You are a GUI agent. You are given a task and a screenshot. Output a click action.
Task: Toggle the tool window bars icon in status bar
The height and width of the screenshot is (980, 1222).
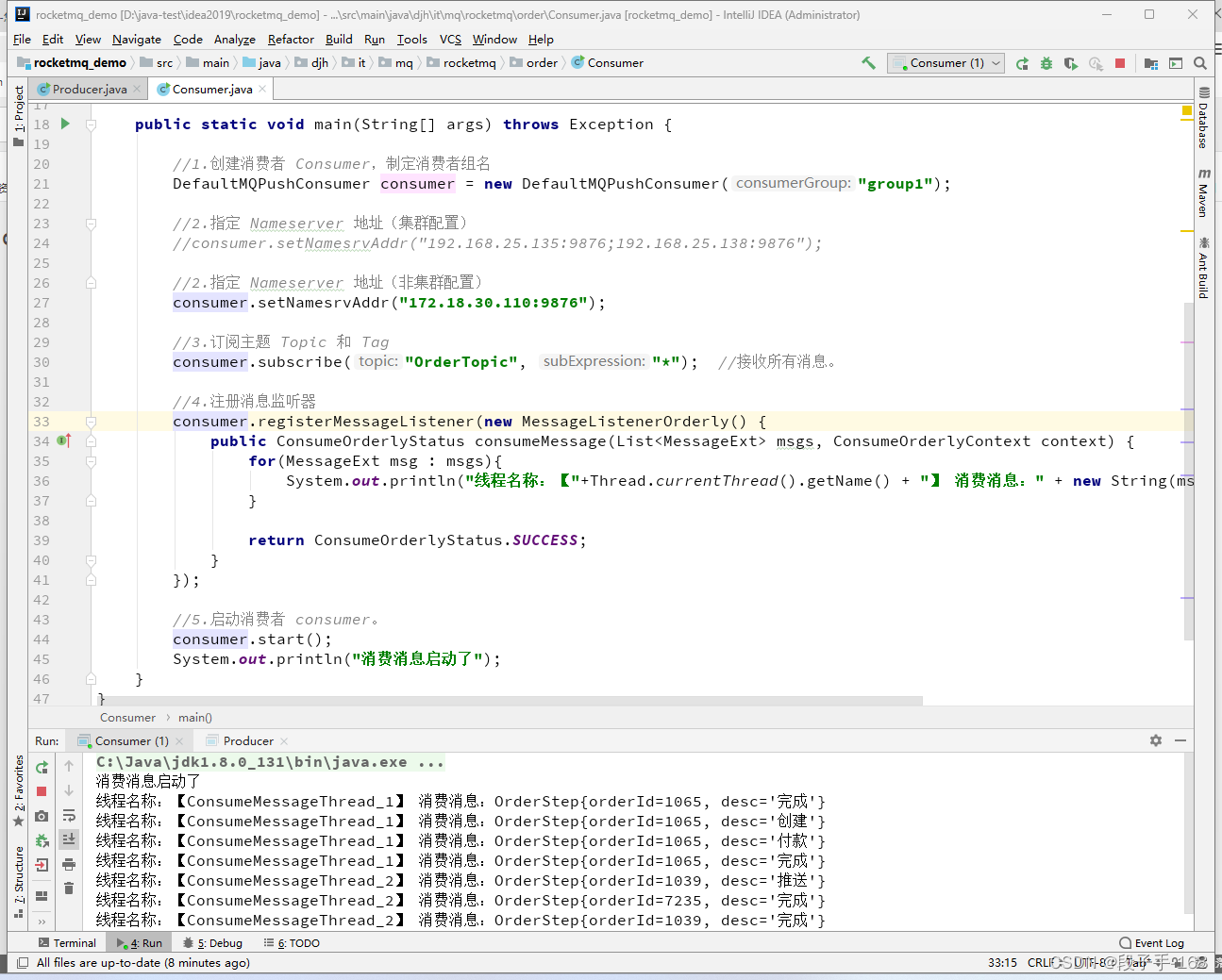coord(23,963)
